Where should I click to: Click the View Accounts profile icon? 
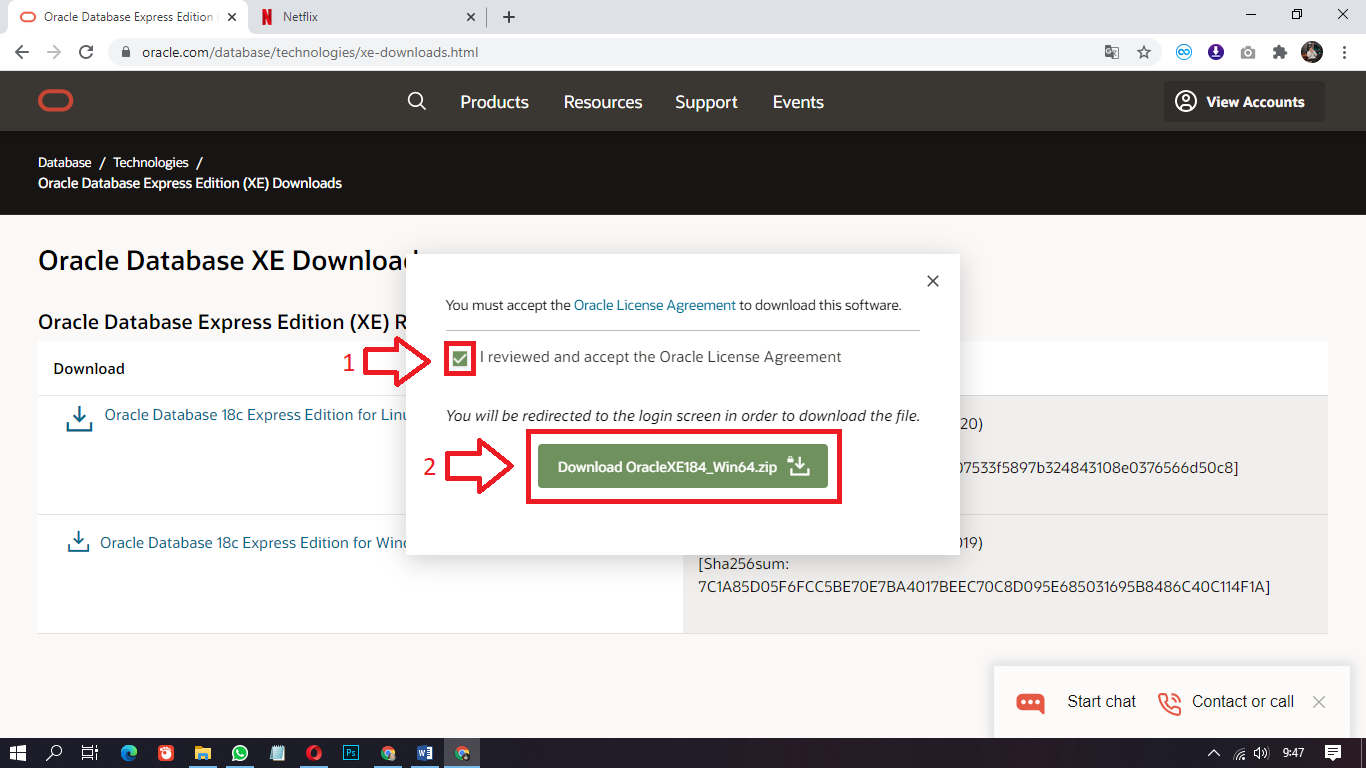pos(1186,101)
